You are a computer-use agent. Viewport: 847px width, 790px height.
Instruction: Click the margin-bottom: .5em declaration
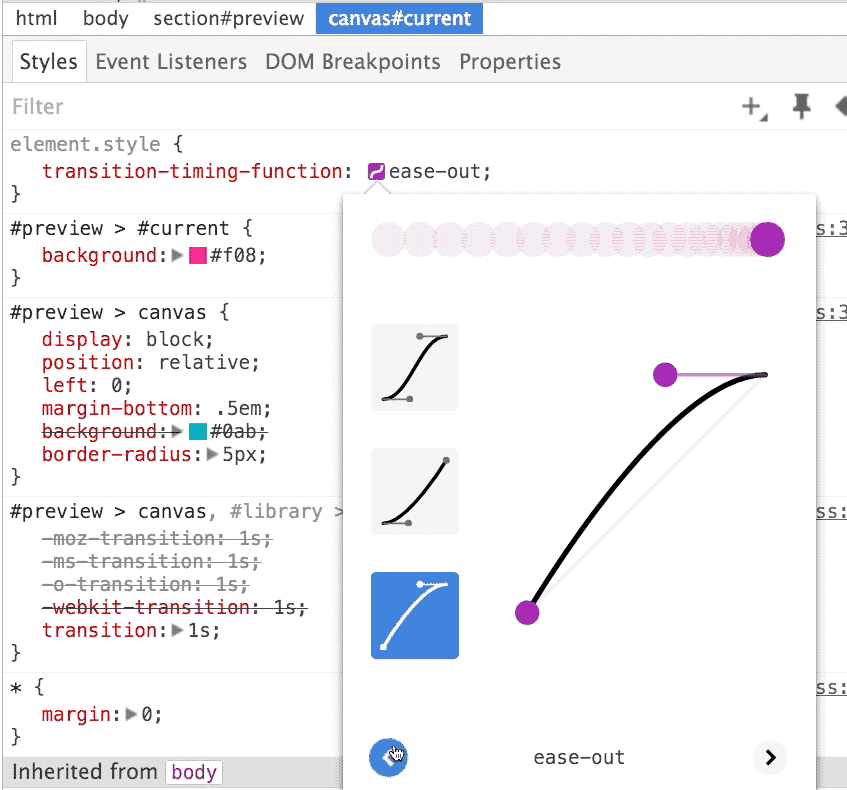point(156,409)
